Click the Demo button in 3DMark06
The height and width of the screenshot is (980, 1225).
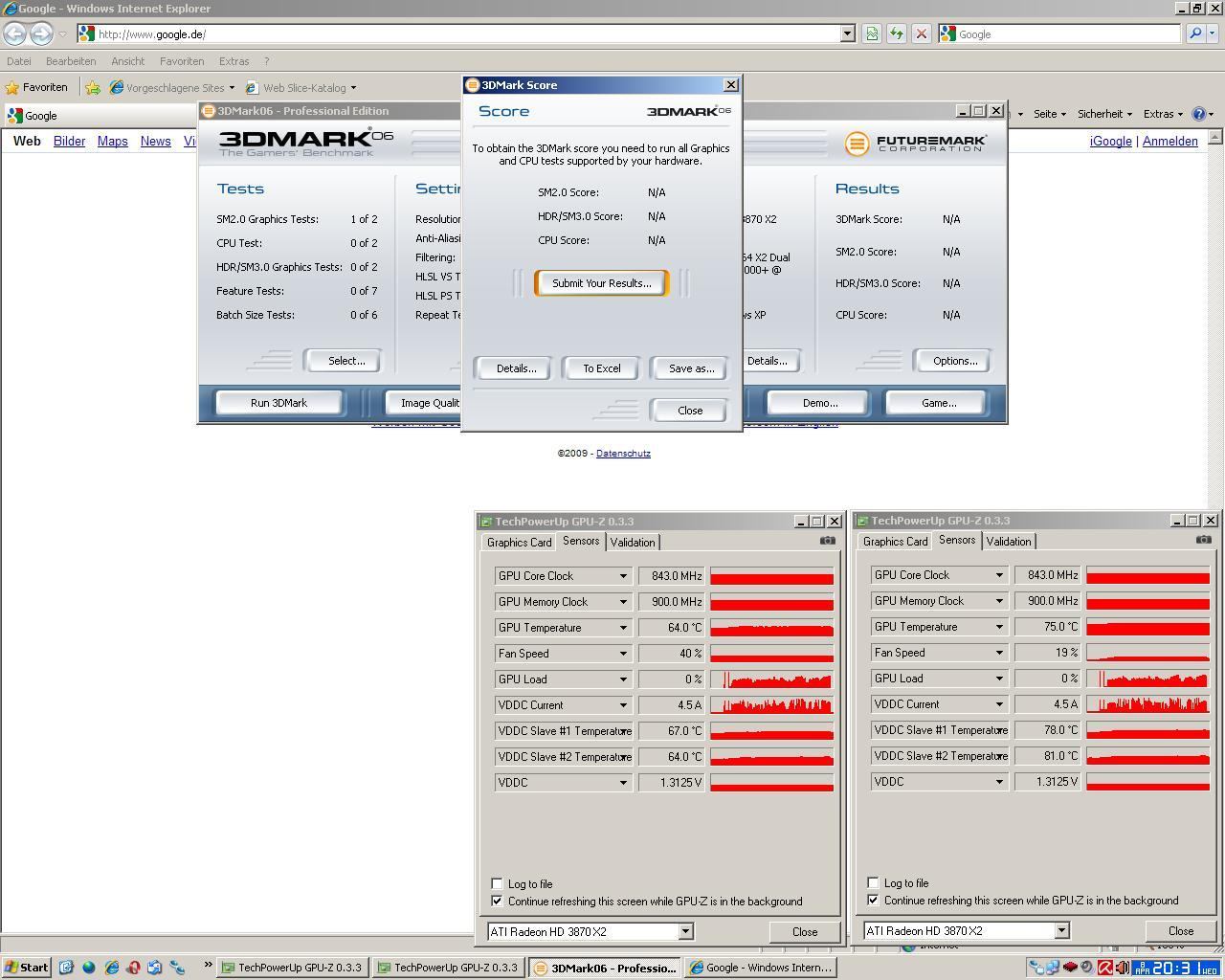tap(819, 403)
